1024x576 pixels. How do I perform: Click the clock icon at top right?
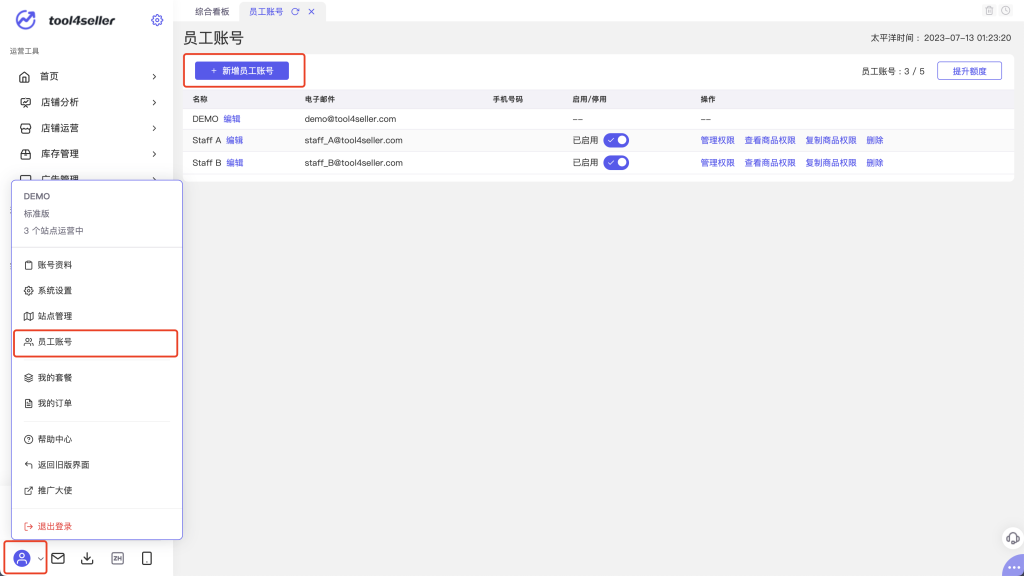1006,10
